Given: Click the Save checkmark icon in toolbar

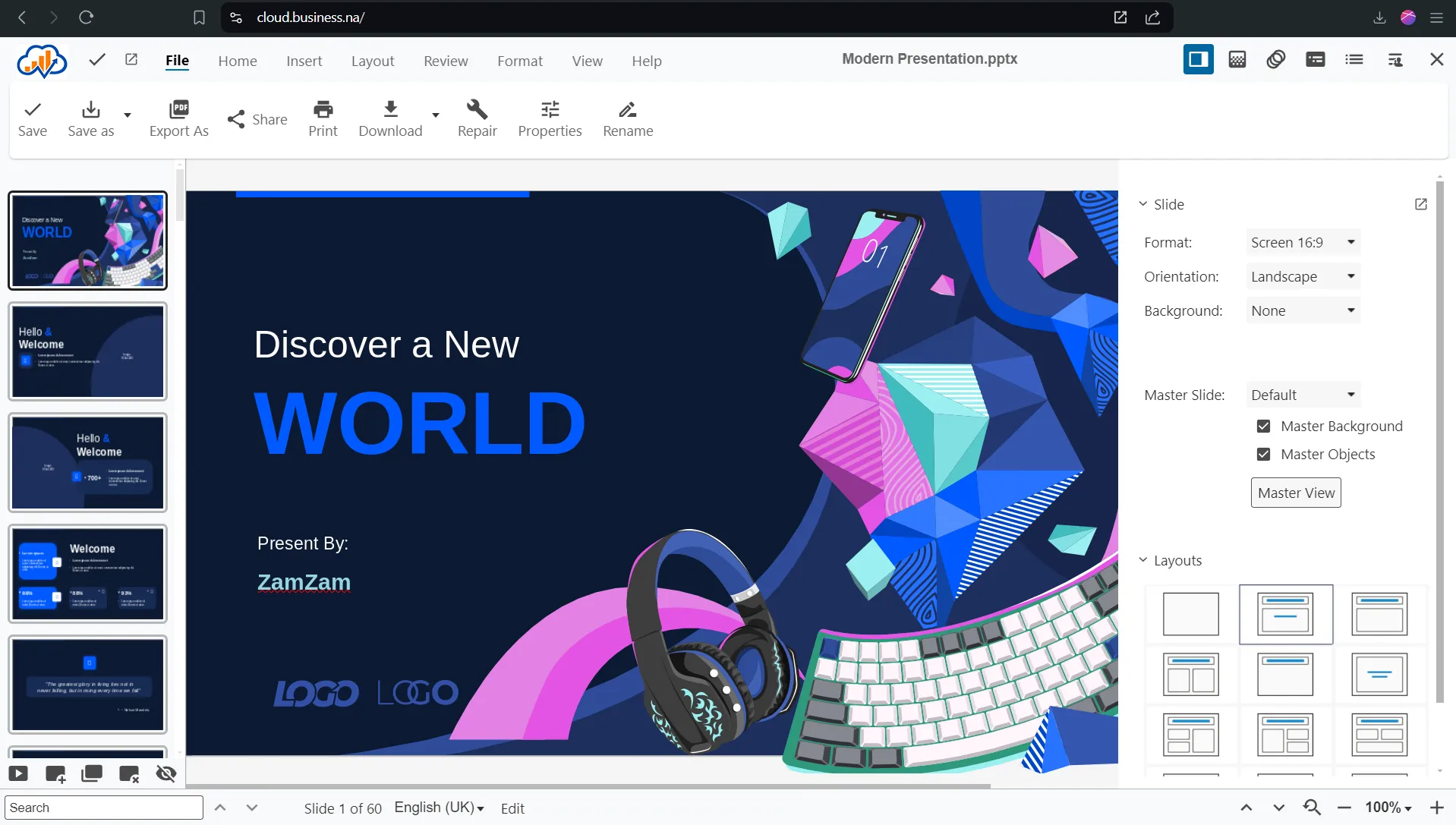Looking at the screenshot, I should (x=33, y=109).
